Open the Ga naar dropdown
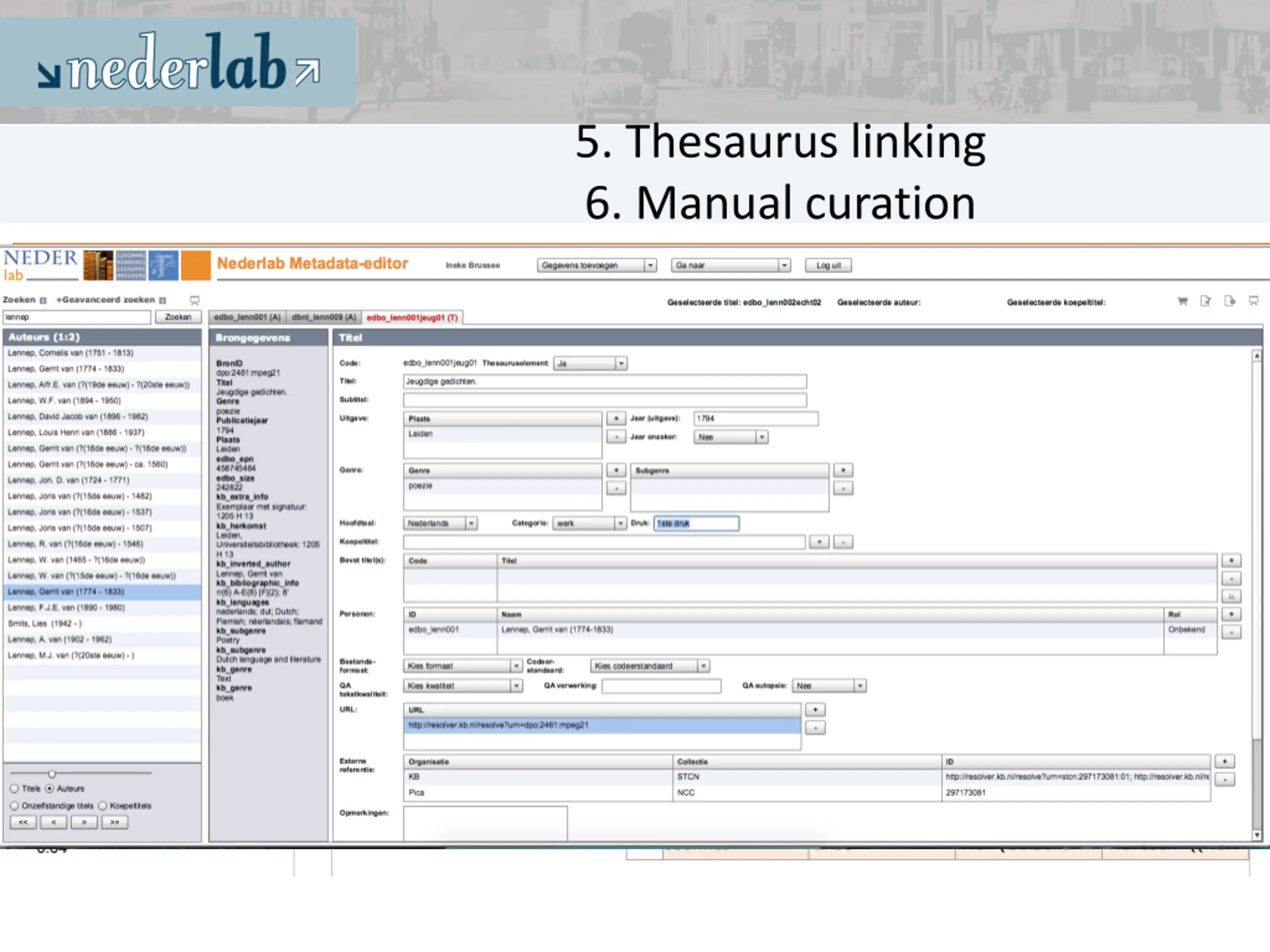 coord(730,265)
